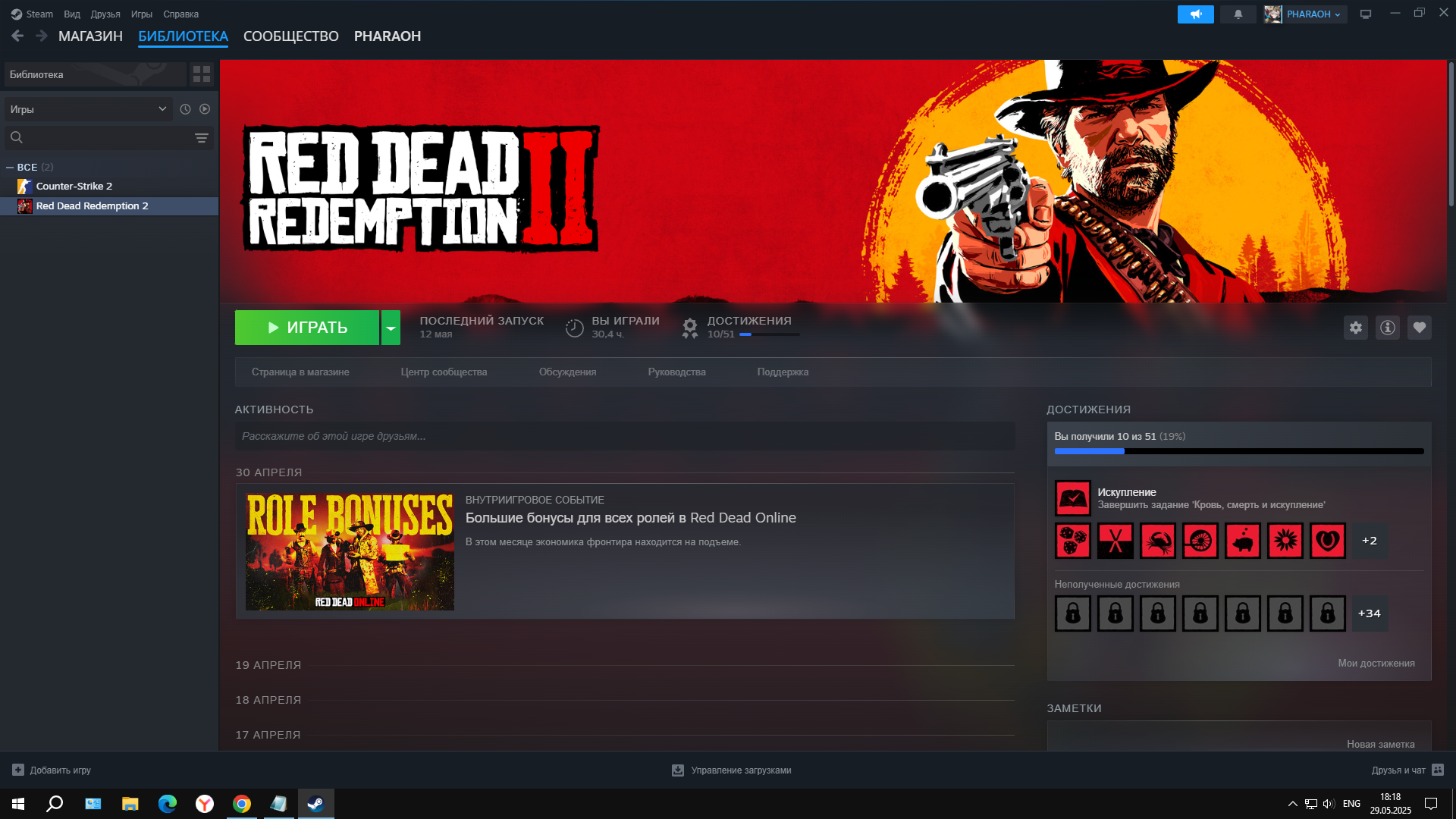The image size is (1456, 819).
Task: Open Управление загрузками downloads manager
Action: coord(732,770)
